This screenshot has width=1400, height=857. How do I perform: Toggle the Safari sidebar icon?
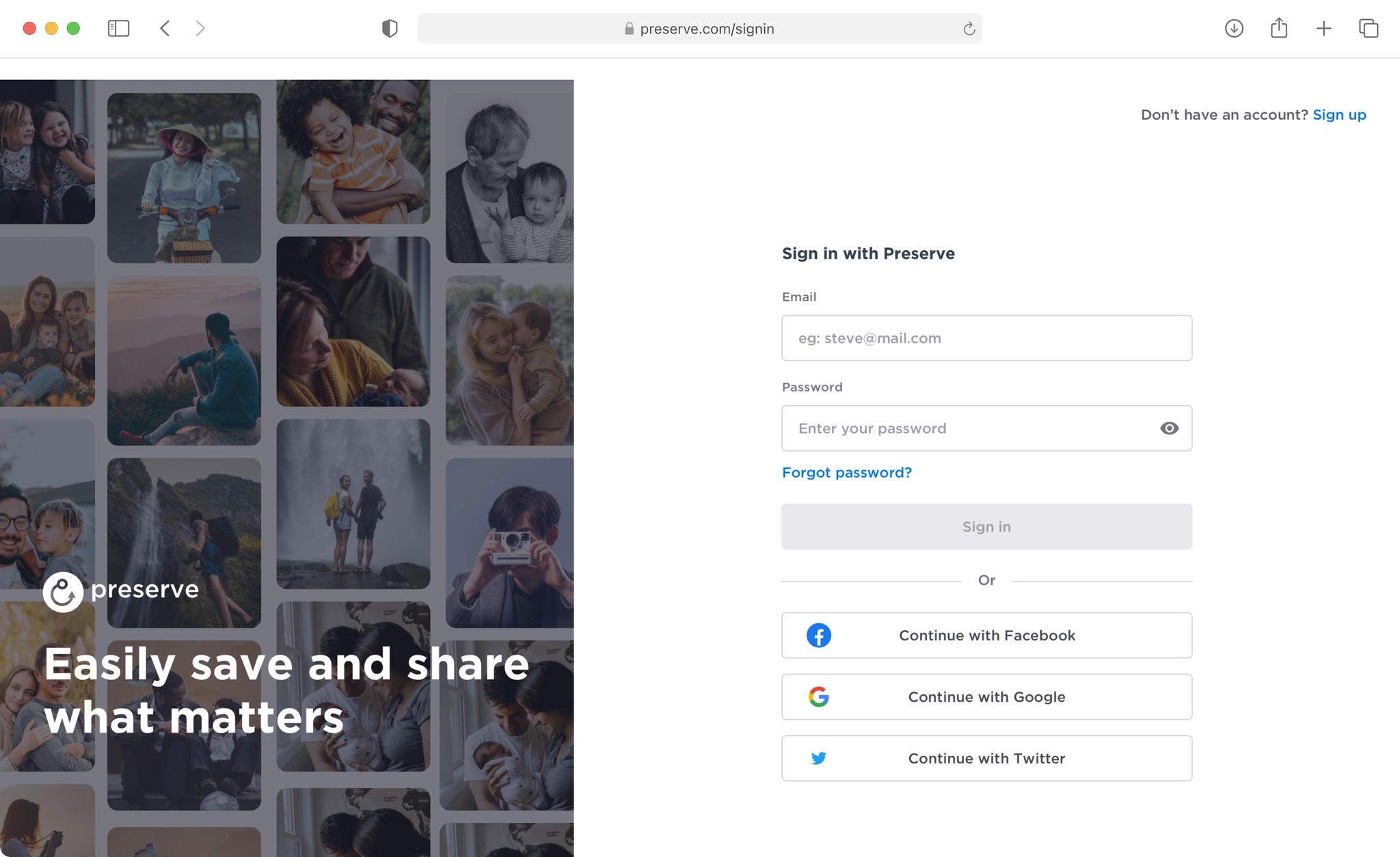tap(118, 28)
